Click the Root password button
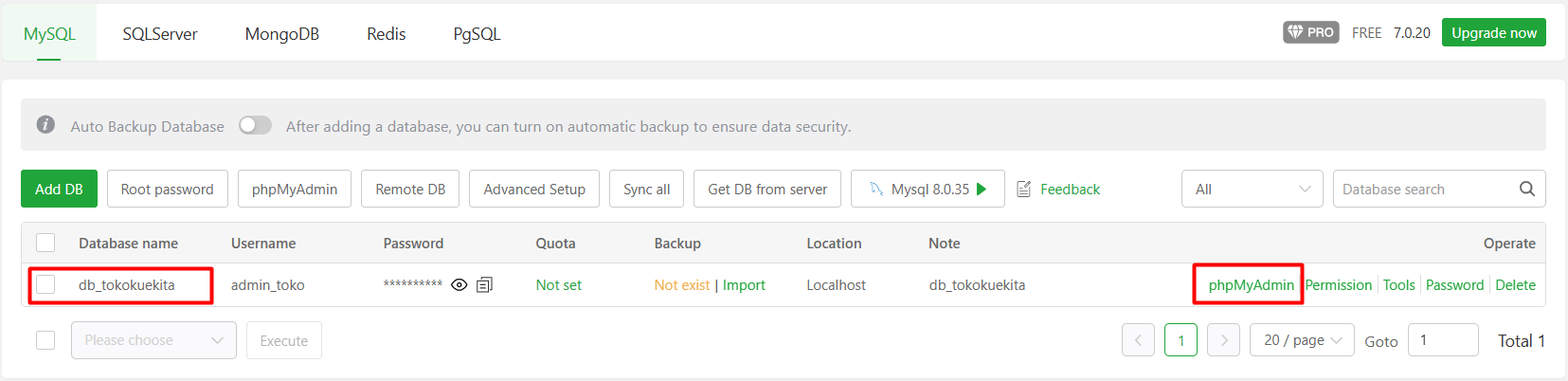1568x381 pixels. pos(168,189)
